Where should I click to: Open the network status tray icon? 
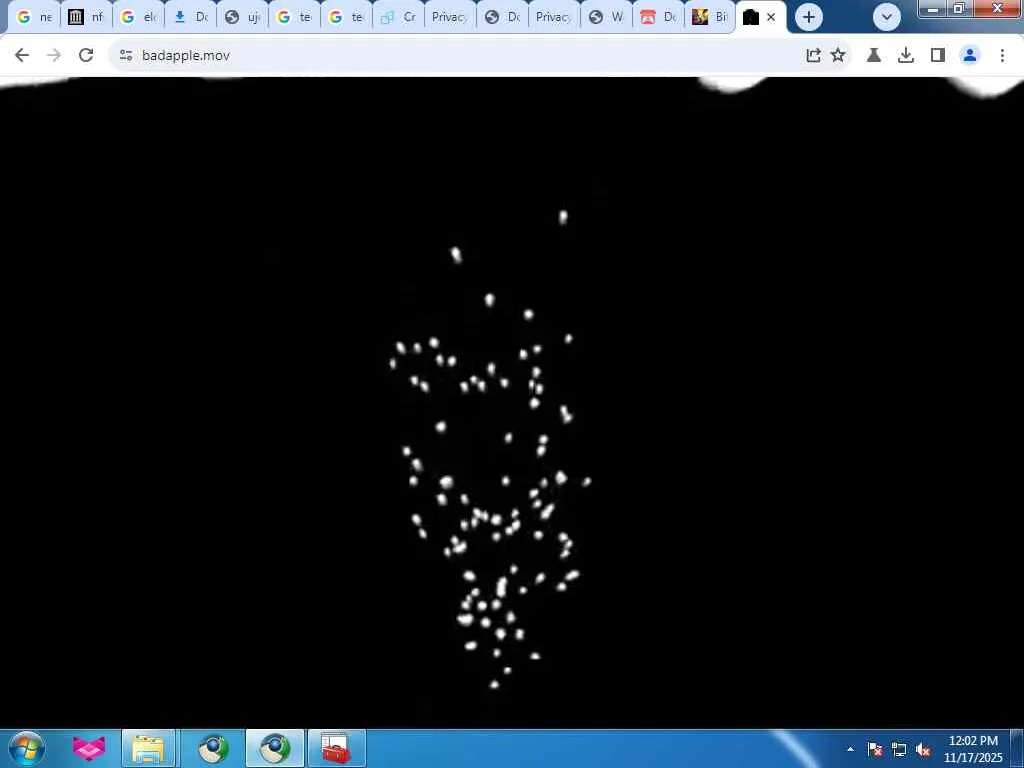point(899,749)
